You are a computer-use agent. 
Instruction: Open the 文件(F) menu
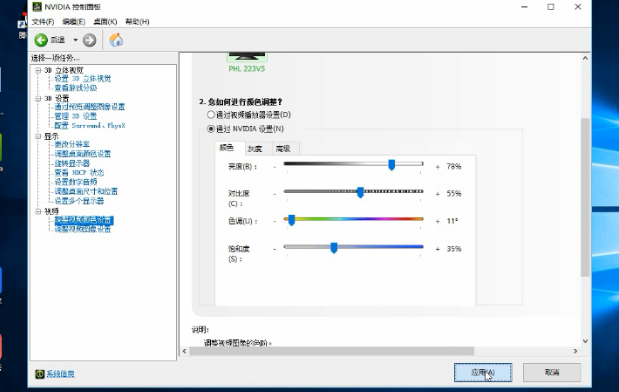tap(43, 21)
